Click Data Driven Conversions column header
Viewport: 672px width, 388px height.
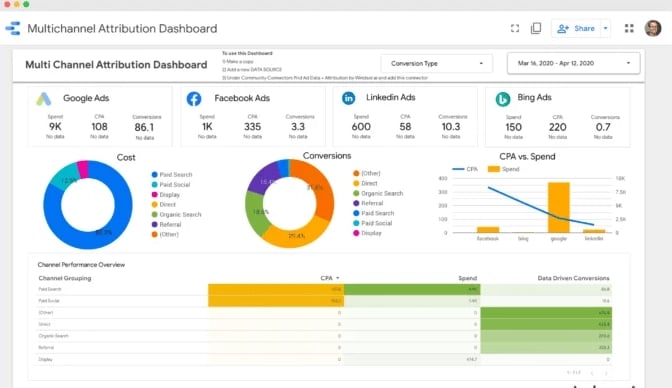pos(573,278)
